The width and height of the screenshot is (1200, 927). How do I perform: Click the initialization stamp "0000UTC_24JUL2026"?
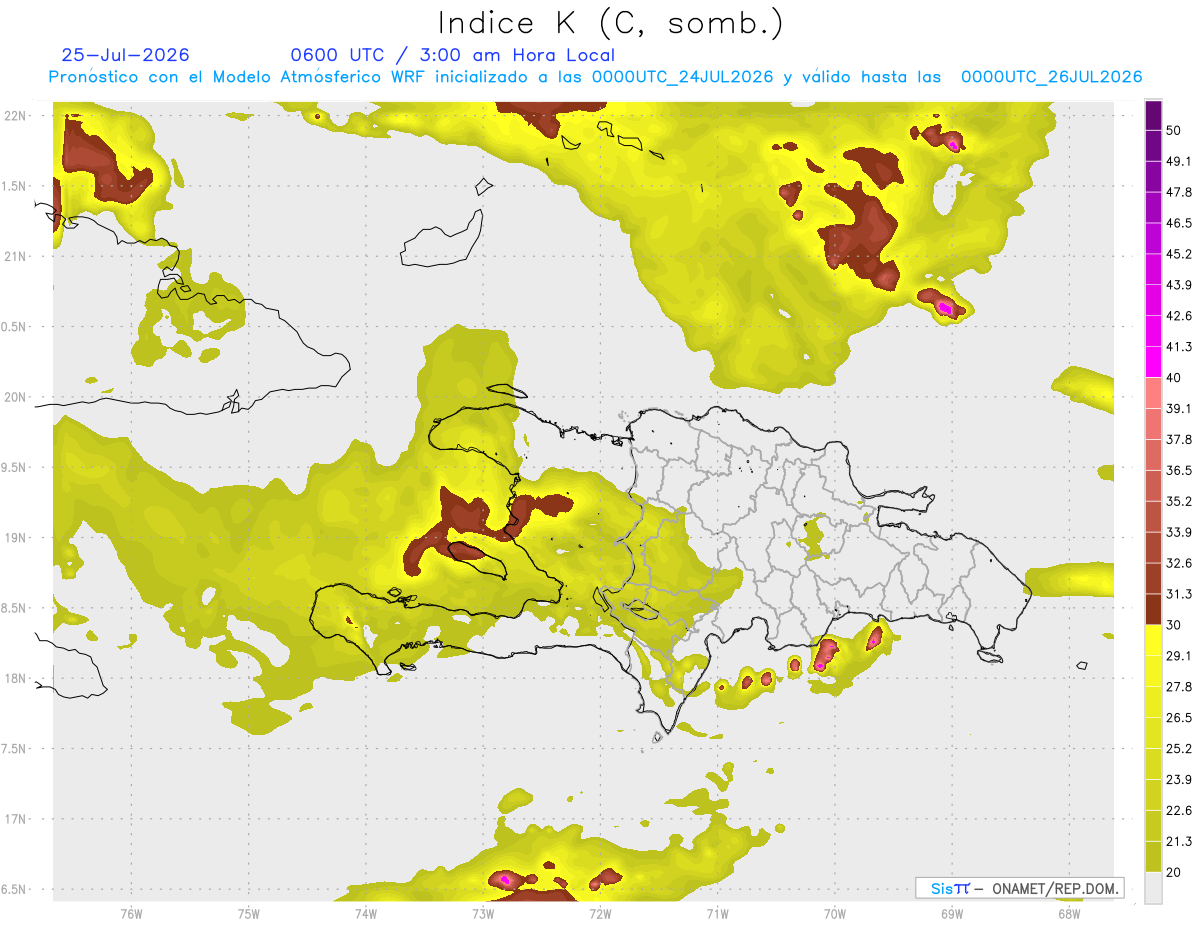pos(681,77)
